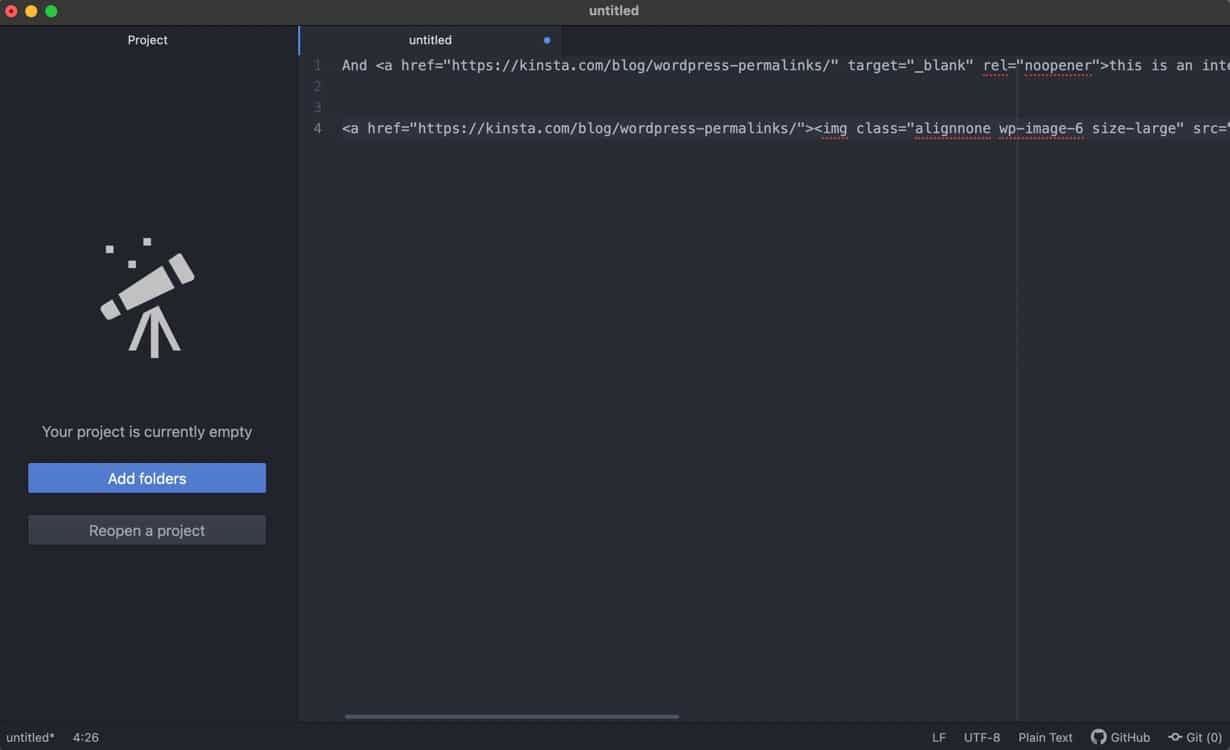Click the underlined word noopener on line 1
Image resolution: width=1230 pixels, height=750 pixels.
tap(1057, 65)
